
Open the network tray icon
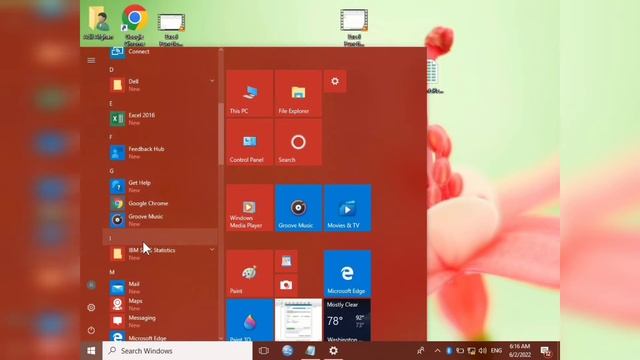tap(471, 351)
